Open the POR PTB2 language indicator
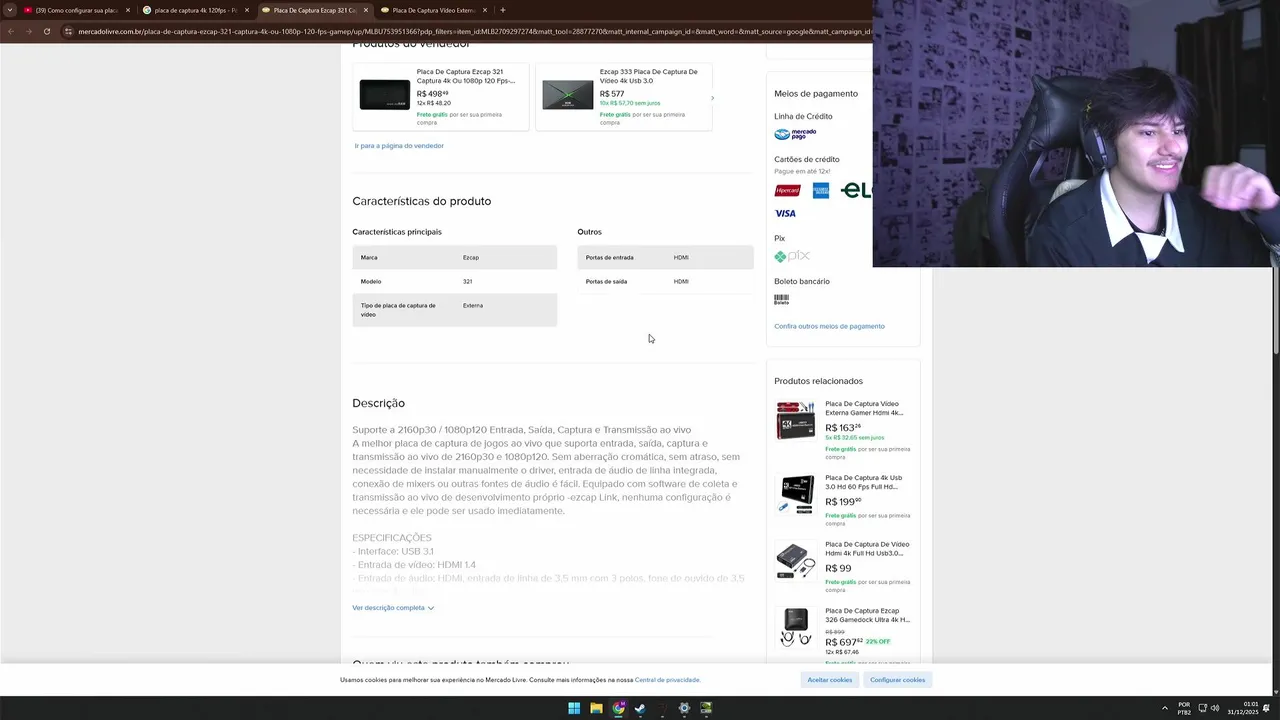 [x=1184, y=708]
